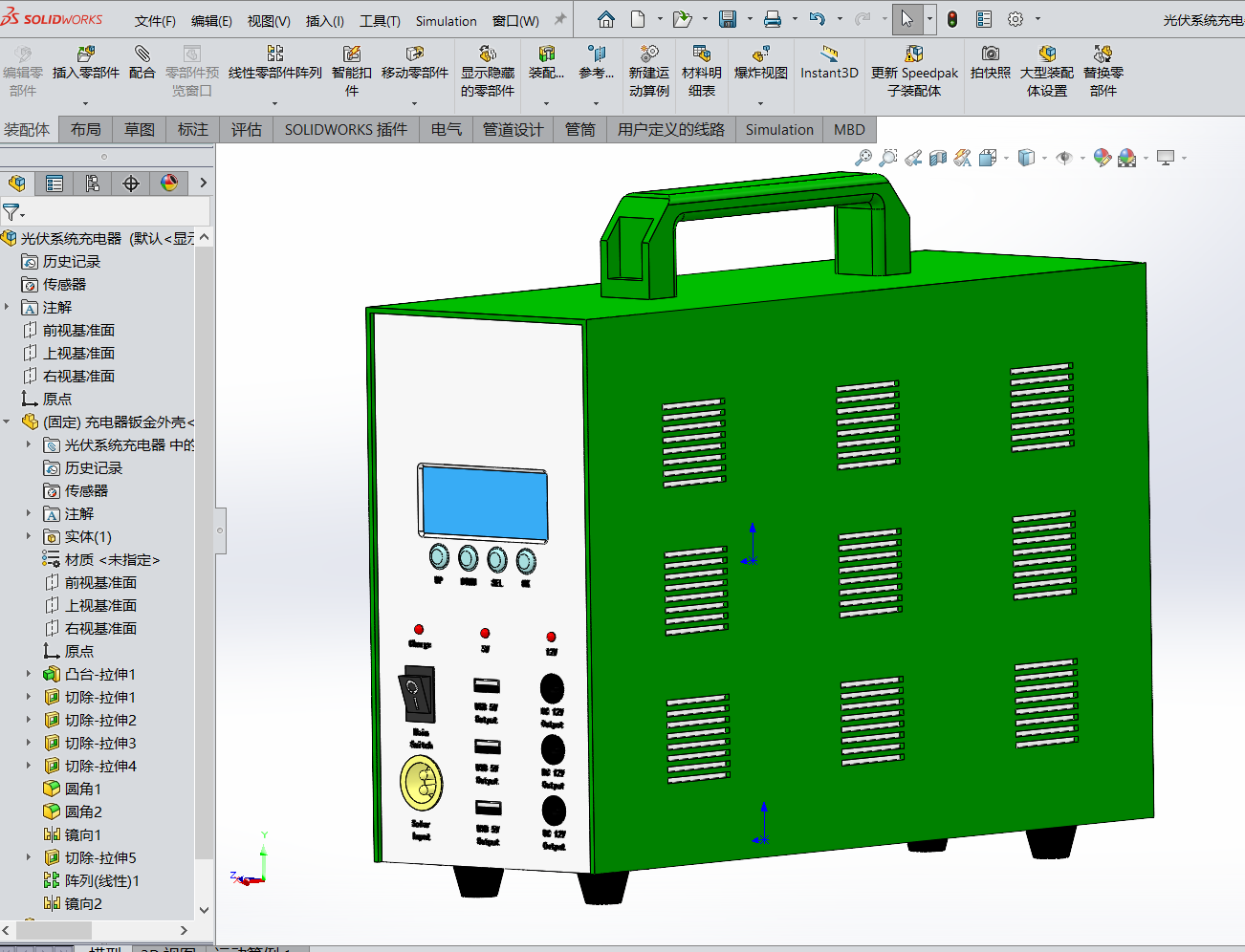
Task: Click the Section View icon in view toolbar
Action: pyautogui.click(x=938, y=158)
